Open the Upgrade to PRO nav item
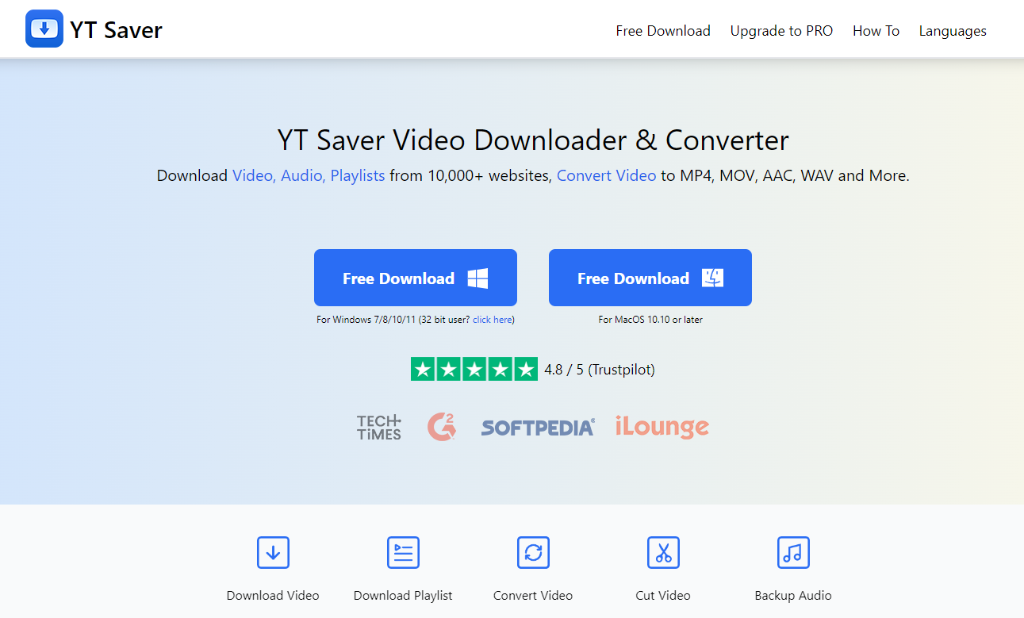The width and height of the screenshot is (1024, 618). (x=781, y=31)
